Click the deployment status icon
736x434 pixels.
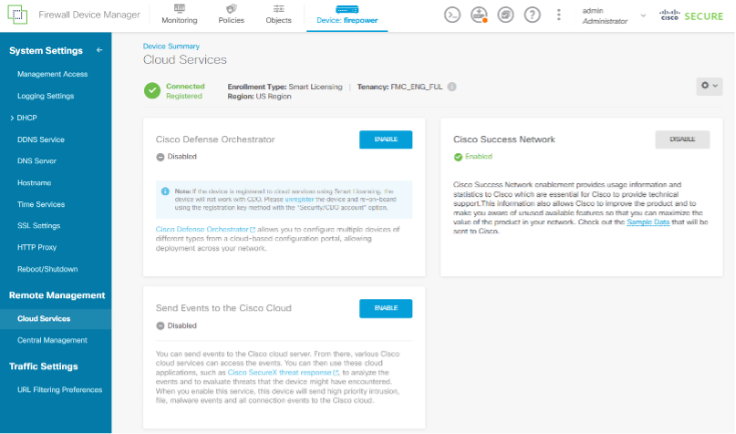479,15
